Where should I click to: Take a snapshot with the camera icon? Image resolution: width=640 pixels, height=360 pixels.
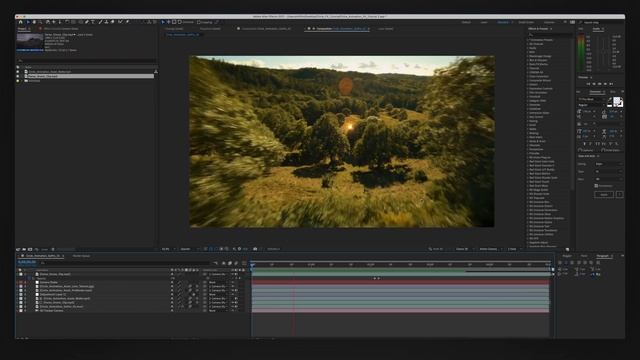coord(255,249)
